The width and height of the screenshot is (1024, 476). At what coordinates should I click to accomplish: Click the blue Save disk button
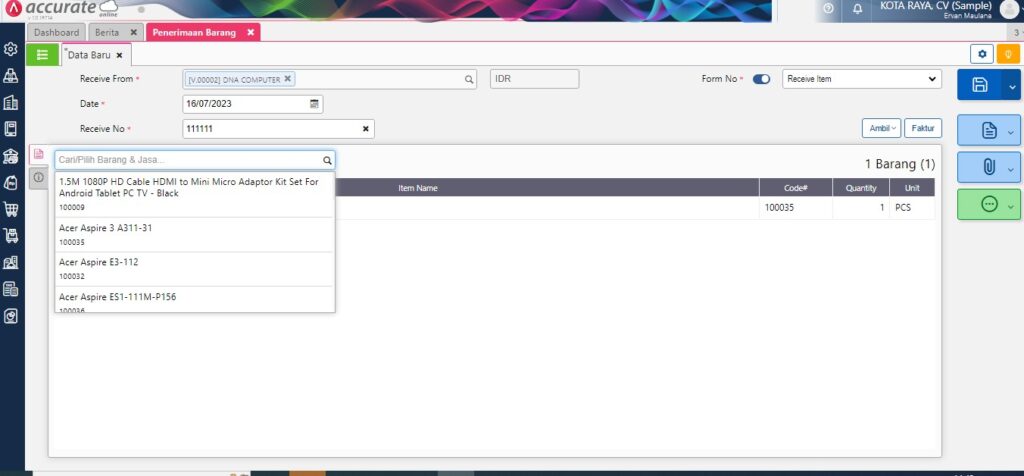[x=980, y=85]
